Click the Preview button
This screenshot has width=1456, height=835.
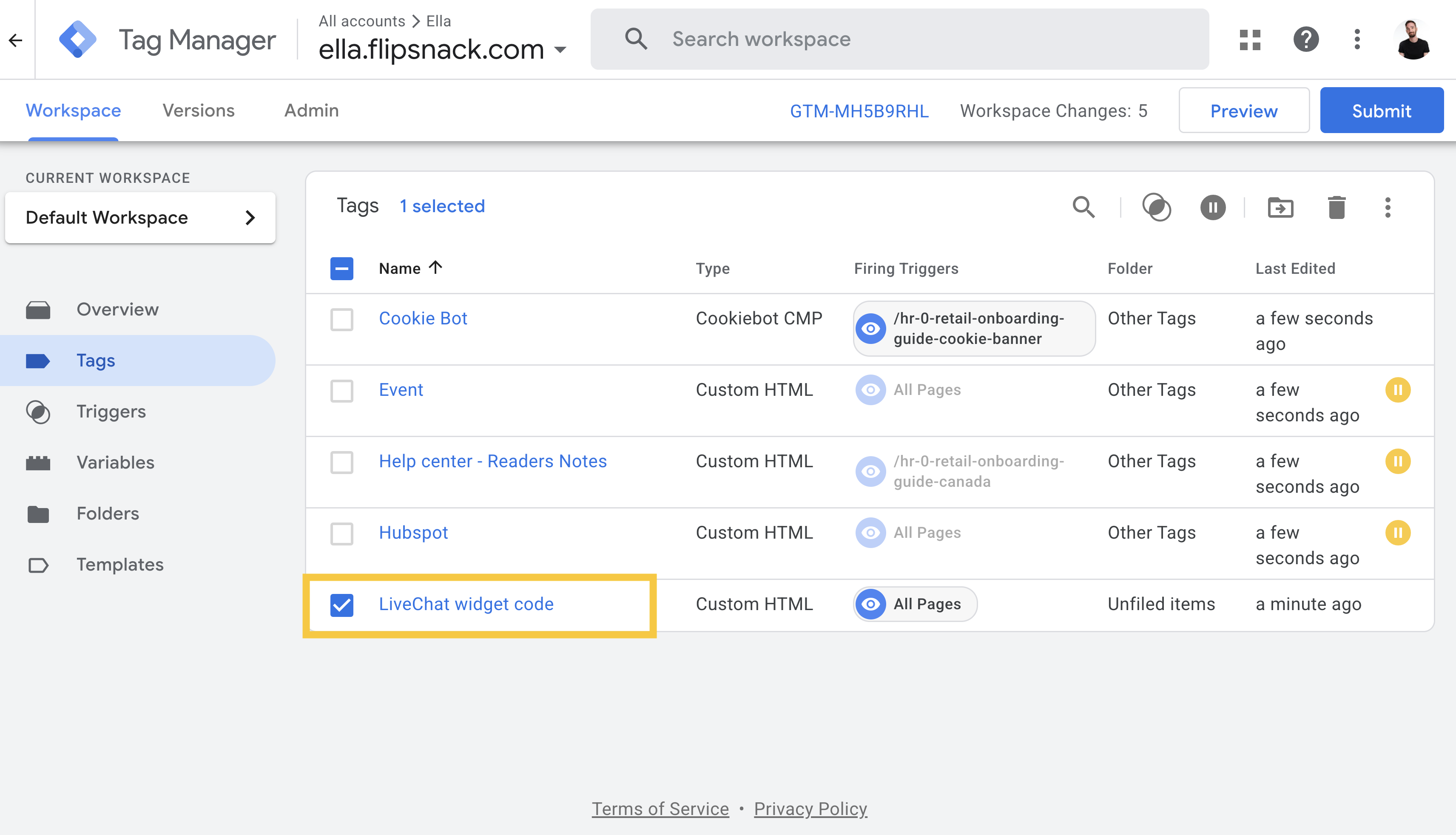(x=1244, y=110)
